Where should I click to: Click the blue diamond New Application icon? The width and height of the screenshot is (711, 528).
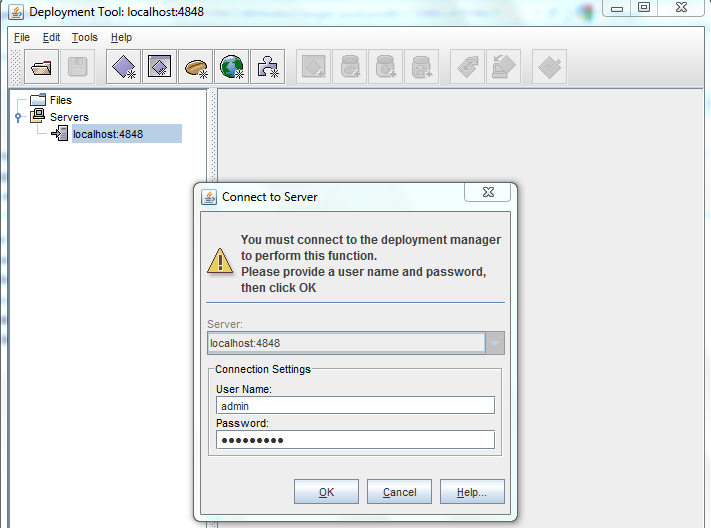[124, 67]
